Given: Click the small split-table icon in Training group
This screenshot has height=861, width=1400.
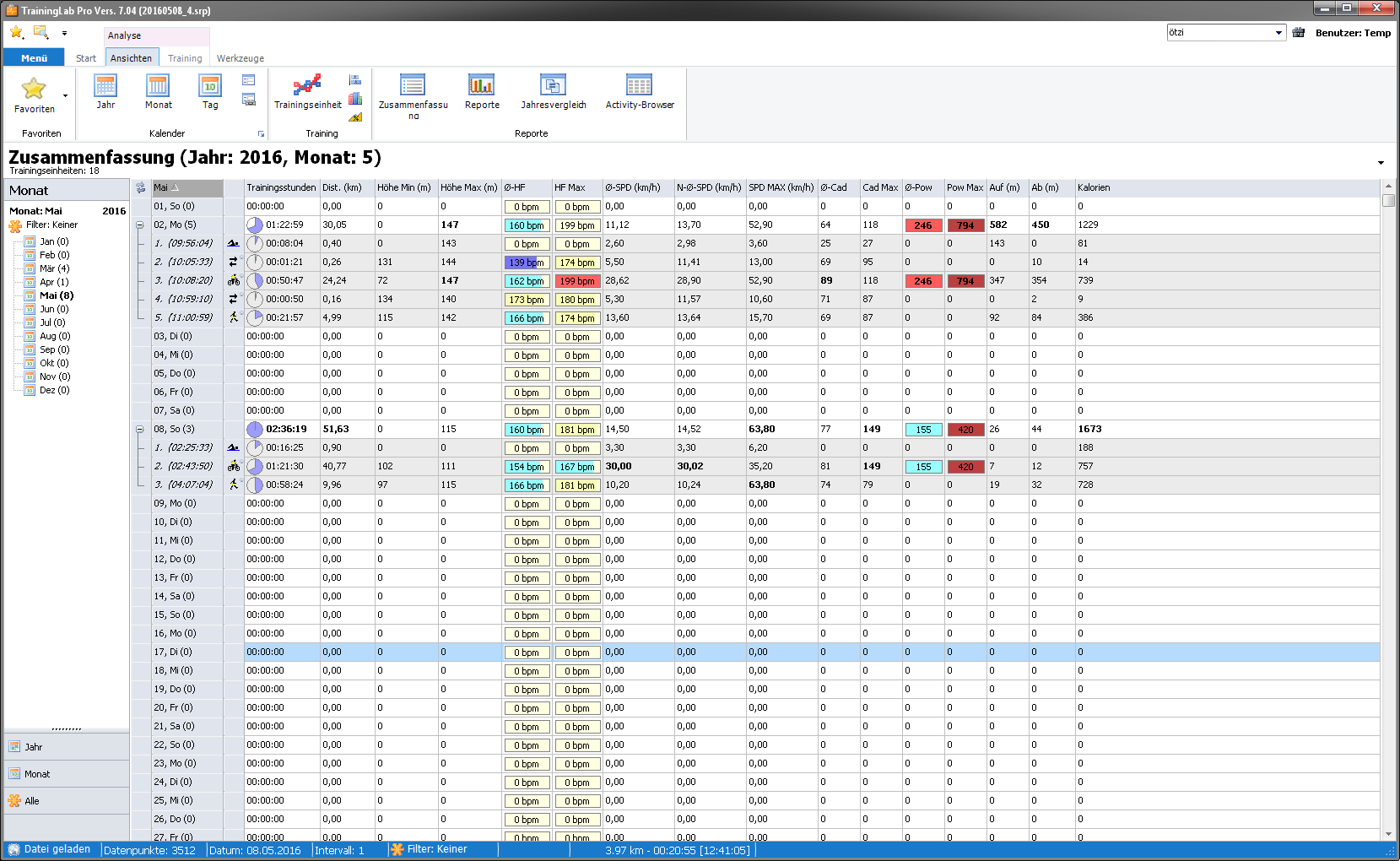Looking at the screenshot, I should (x=355, y=80).
